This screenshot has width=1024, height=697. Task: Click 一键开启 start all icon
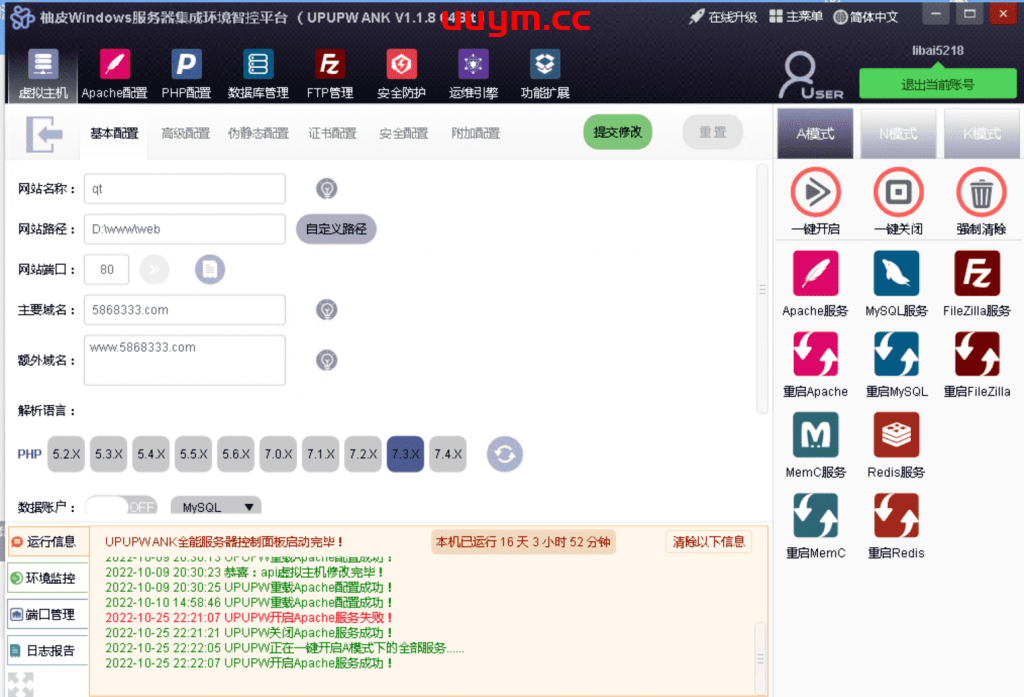coord(815,191)
